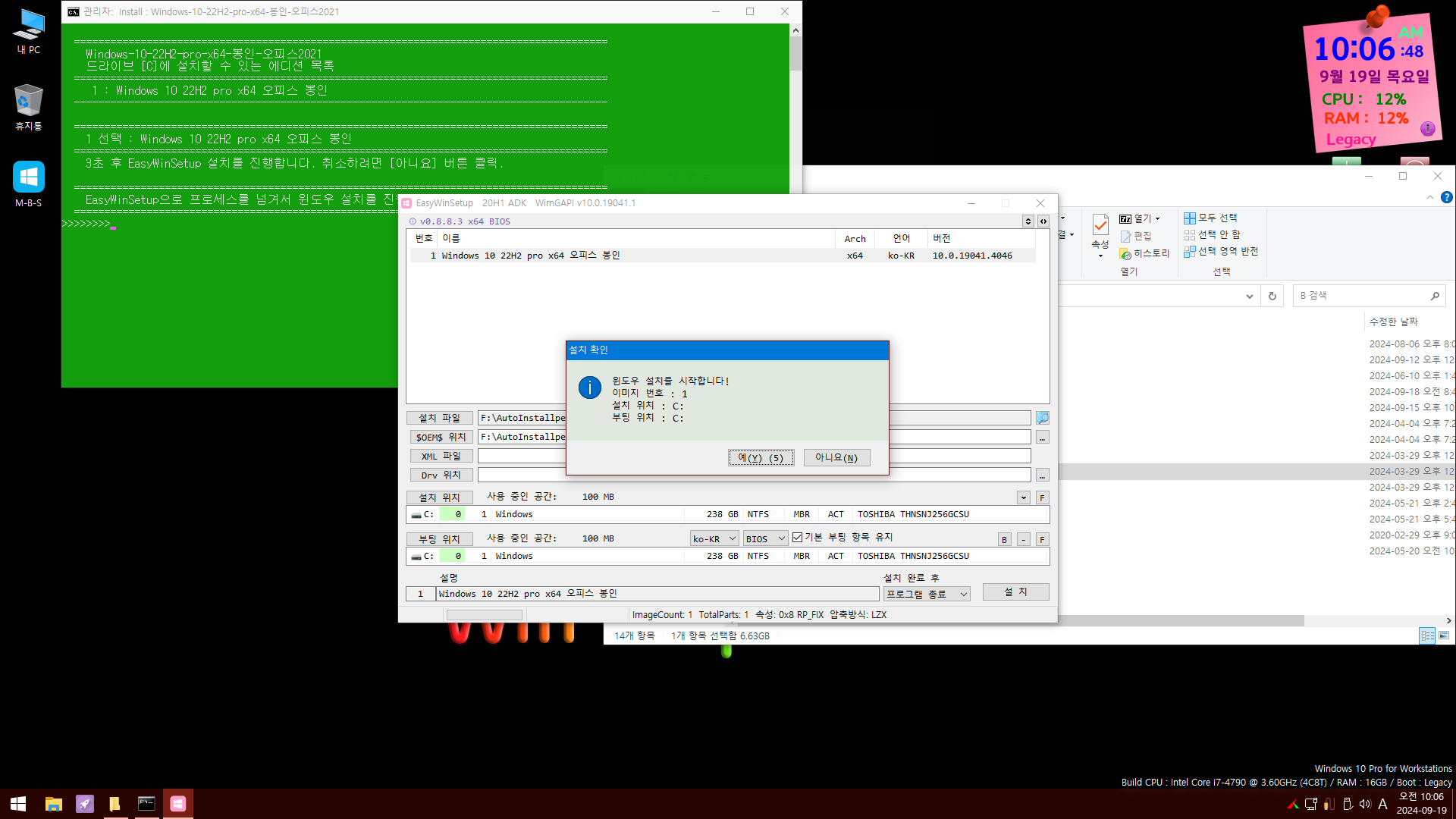Viewport: 1456px width, 819px height.
Task: Click the up-down arrows icon in EasyWinSetup header
Action: tap(1028, 221)
